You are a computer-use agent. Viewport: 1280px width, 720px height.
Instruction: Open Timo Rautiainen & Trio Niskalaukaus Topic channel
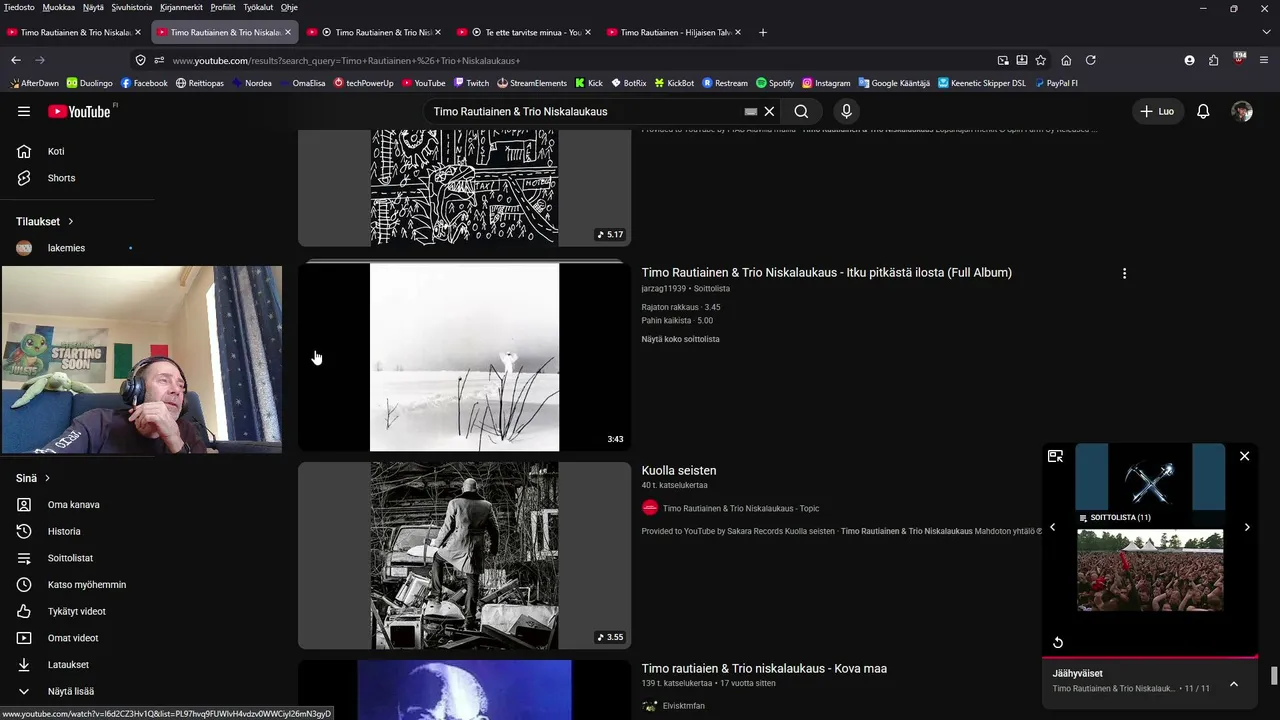click(x=741, y=508)
